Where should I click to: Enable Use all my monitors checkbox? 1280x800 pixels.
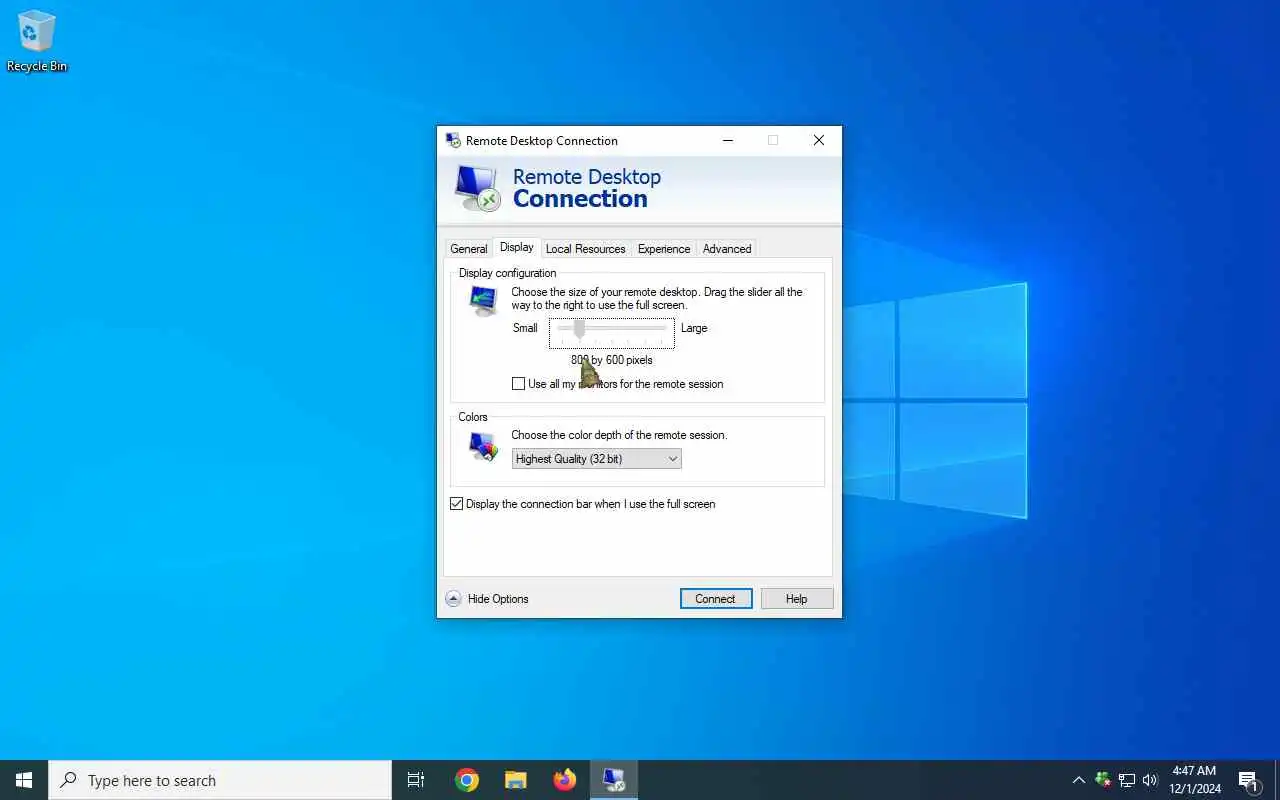[x=518, y=384]
